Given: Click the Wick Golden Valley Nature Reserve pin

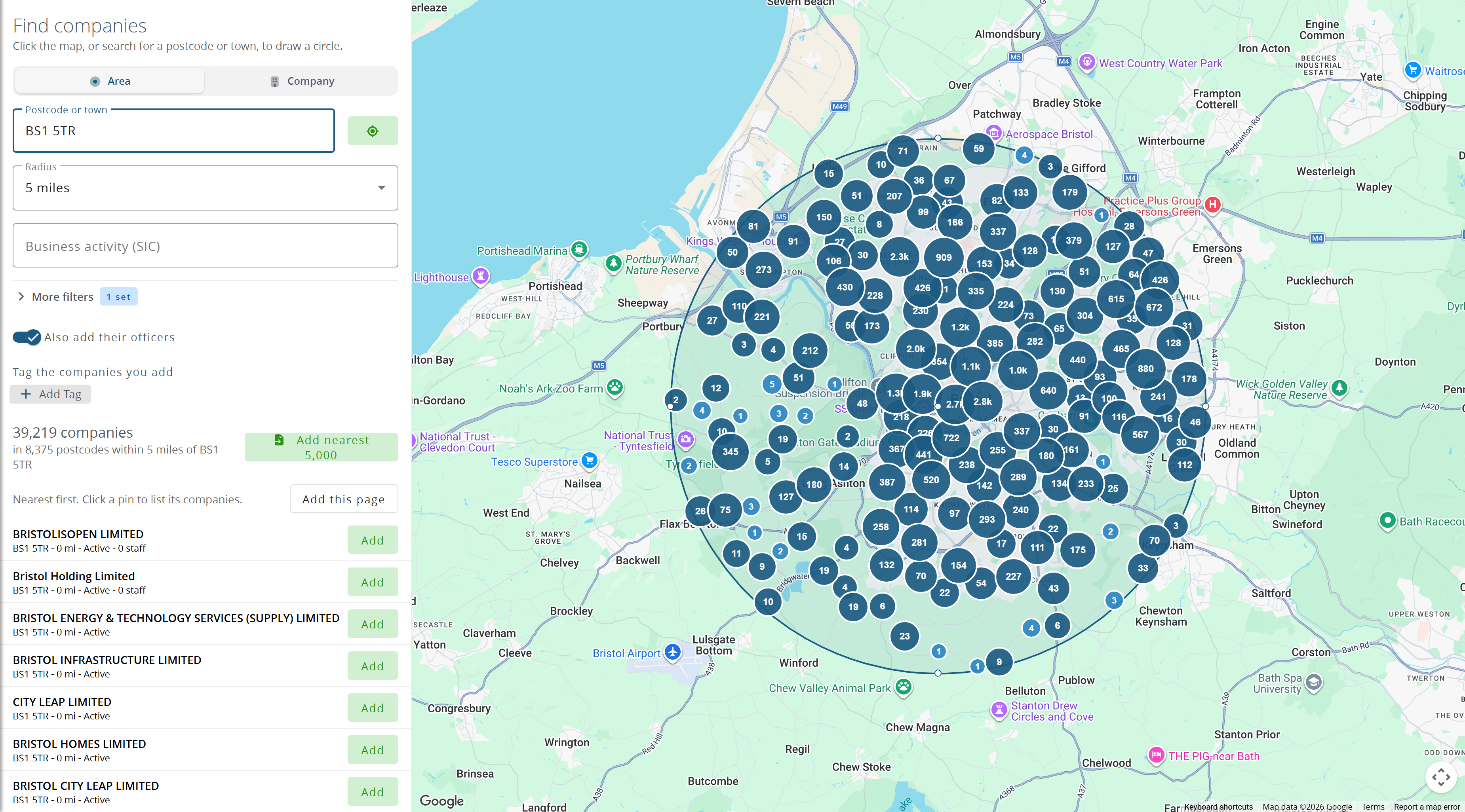Looking at the screenshot, I should (x=1339, y=388).
